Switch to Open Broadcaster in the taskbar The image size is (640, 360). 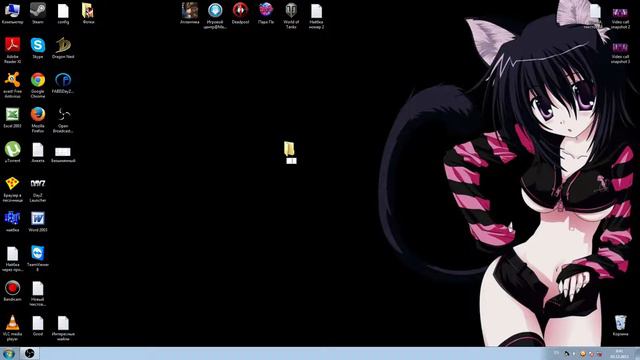(x=29, y=353)
